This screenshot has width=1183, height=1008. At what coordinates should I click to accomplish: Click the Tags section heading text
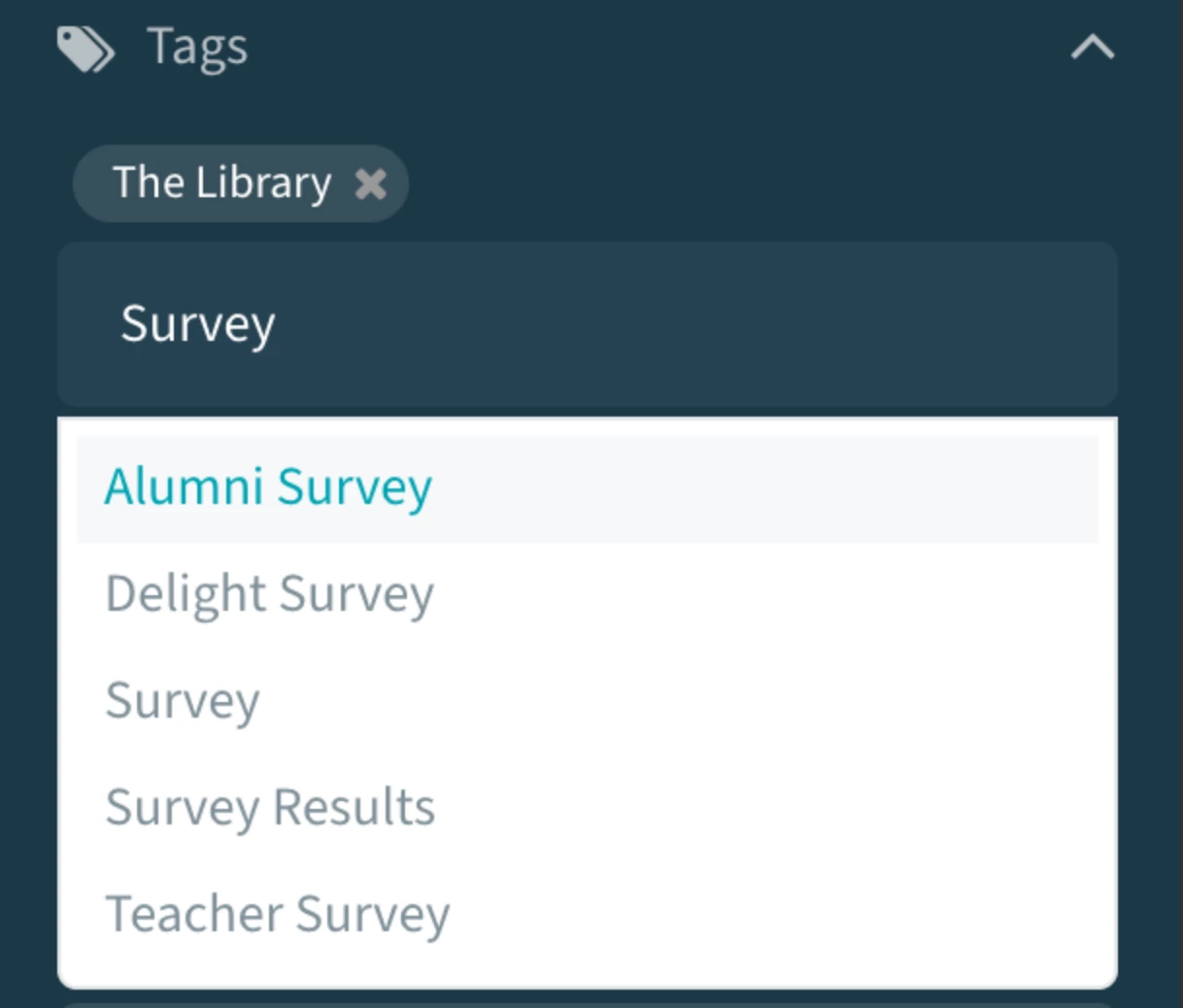(197, 47)
